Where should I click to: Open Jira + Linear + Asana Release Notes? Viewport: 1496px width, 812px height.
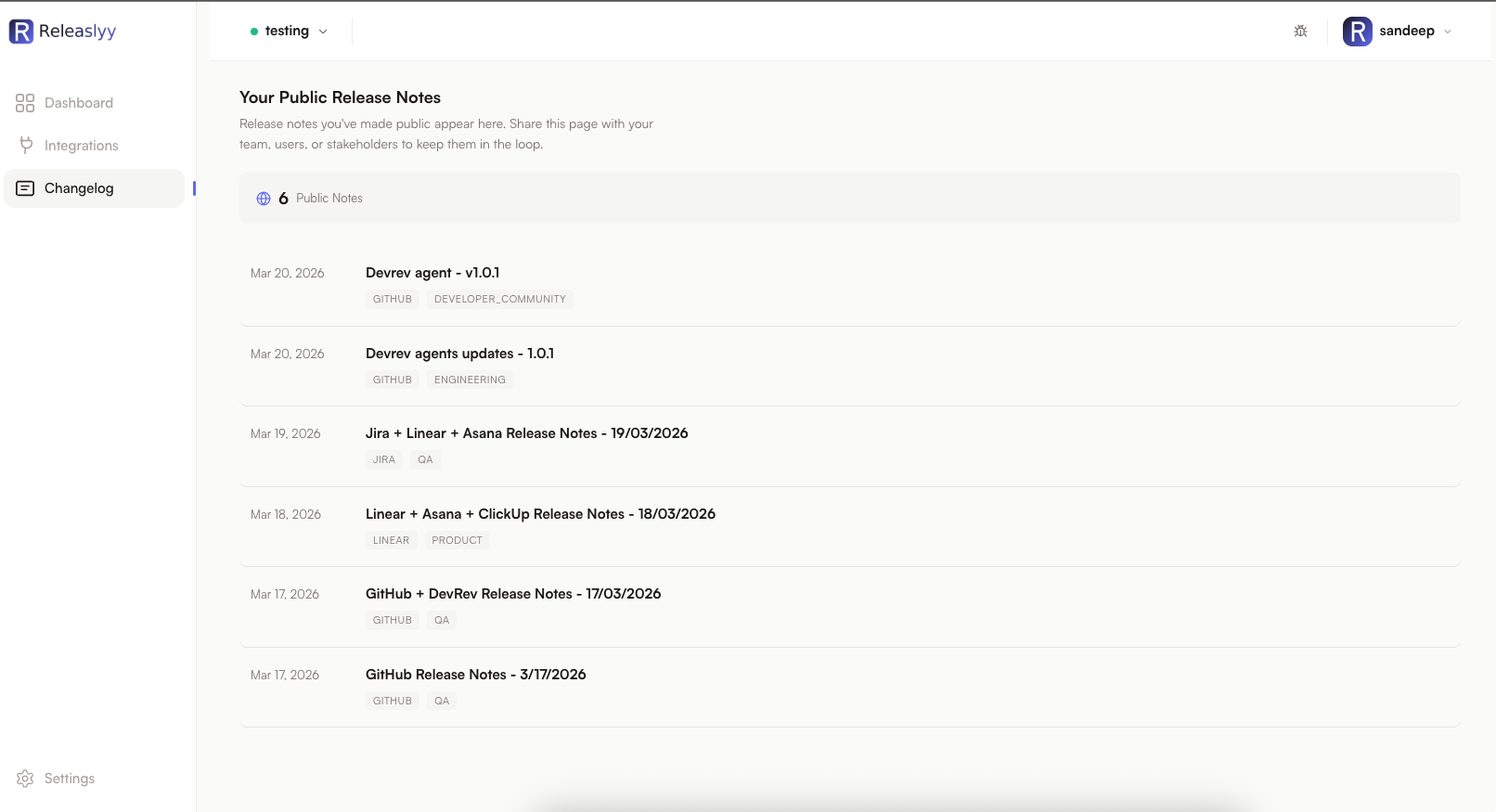[526, 433]
